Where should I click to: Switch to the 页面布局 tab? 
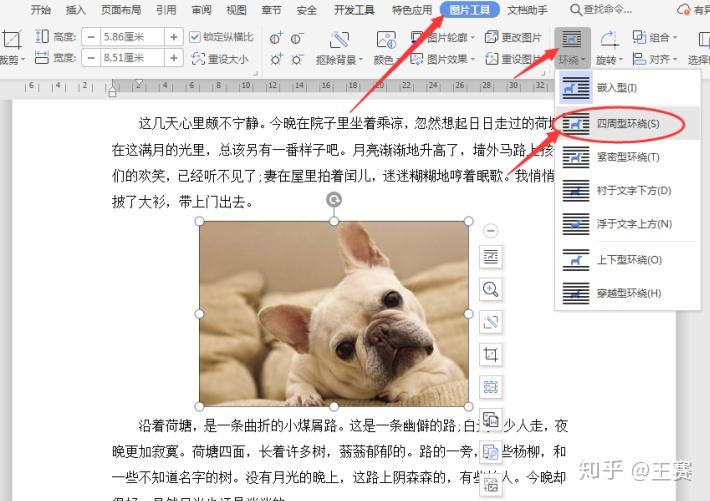121,10
